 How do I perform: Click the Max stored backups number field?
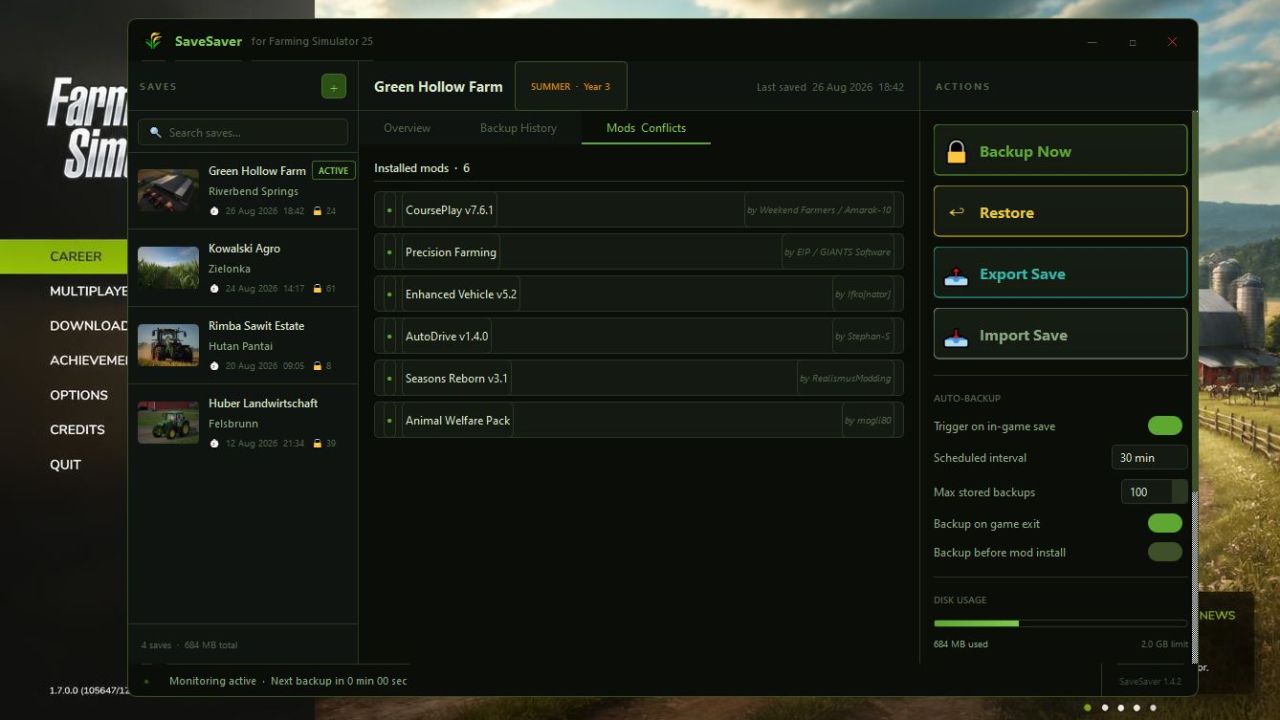click(x=1146, y=492)
